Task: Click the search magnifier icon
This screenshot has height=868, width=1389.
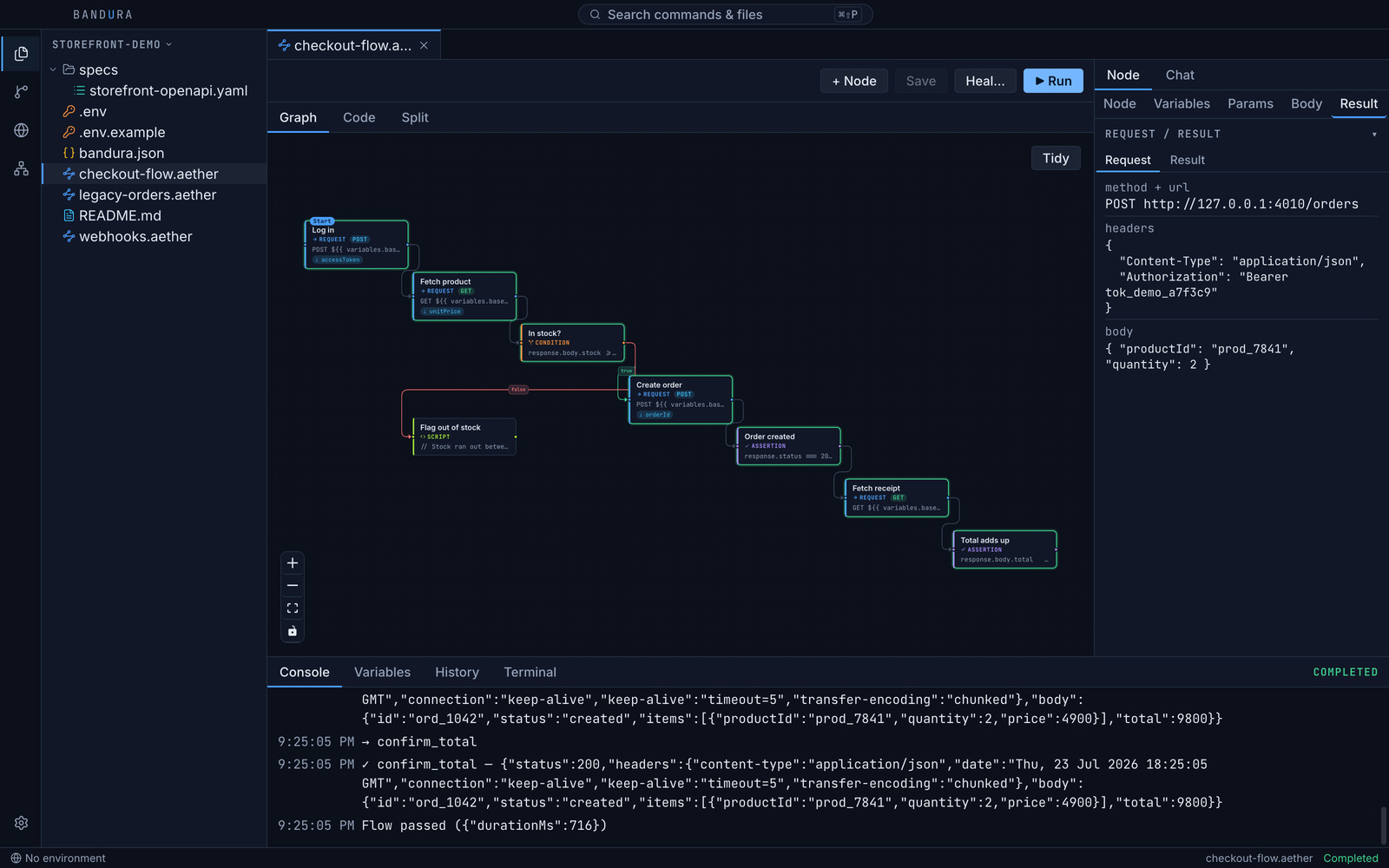Action: (x=595, y=15)
